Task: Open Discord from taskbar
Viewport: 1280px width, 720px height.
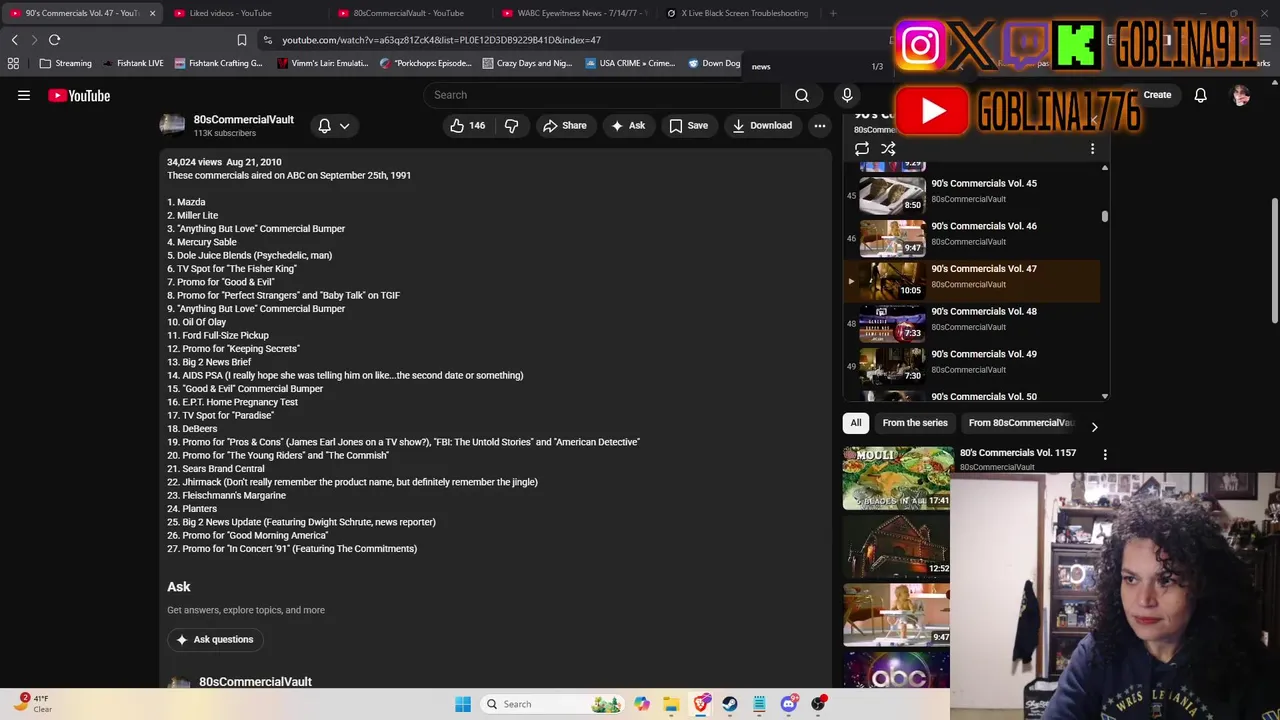Action: tap(789, 704)
